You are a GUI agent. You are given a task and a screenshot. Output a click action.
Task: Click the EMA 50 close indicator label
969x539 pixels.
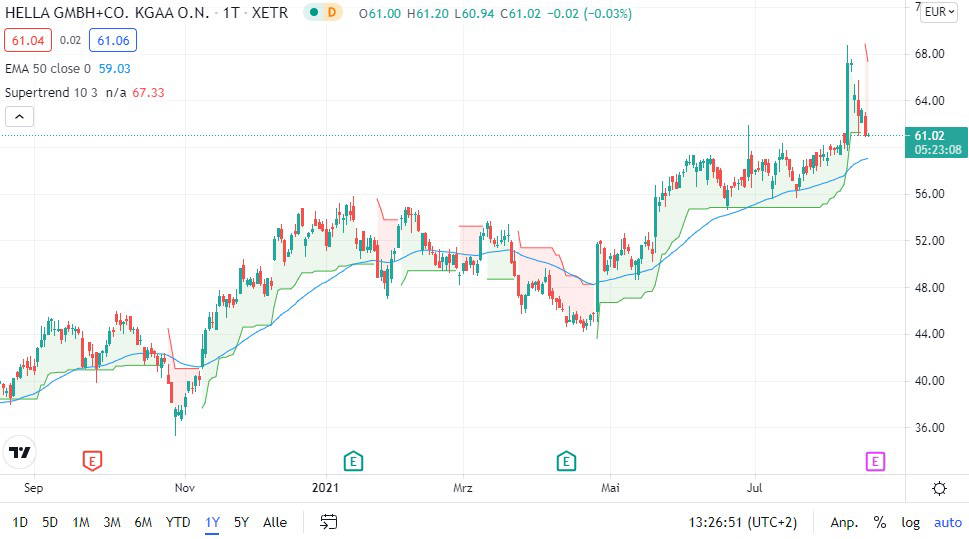pyautogui.click(x=48, y=69)
